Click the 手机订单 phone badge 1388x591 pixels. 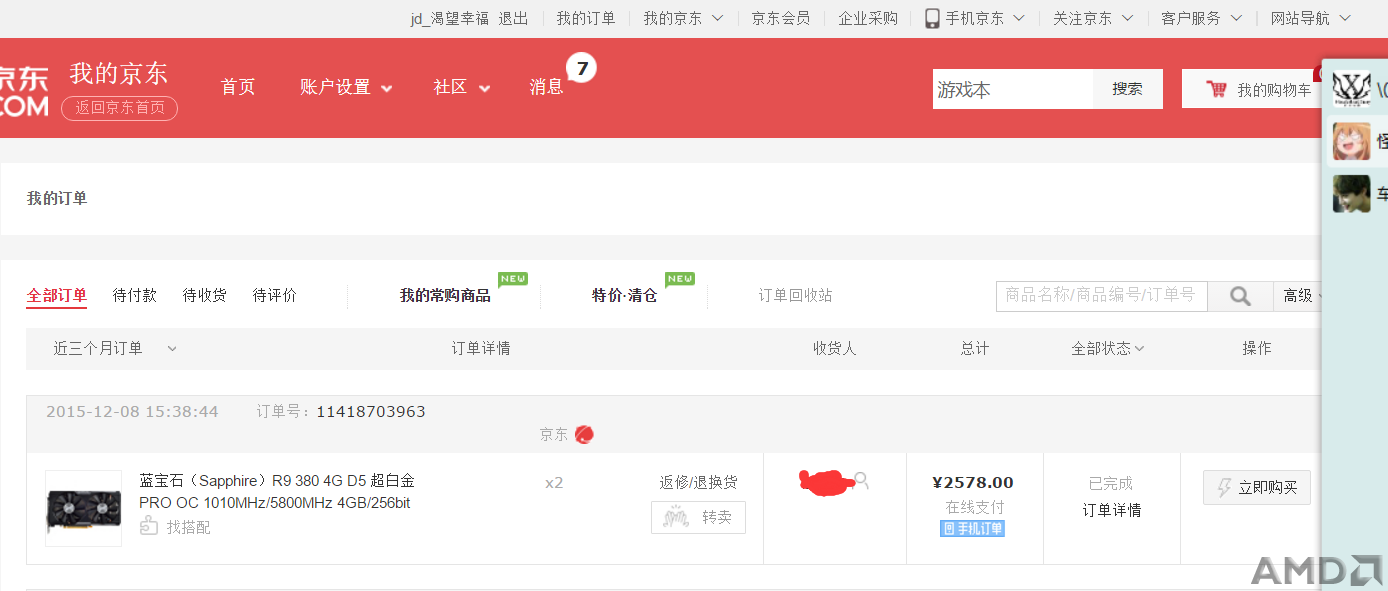(x=972, y=528)
